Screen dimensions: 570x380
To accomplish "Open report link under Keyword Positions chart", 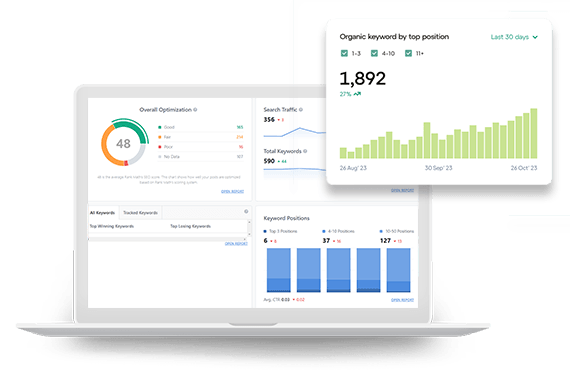I will [x=402, y=300].
